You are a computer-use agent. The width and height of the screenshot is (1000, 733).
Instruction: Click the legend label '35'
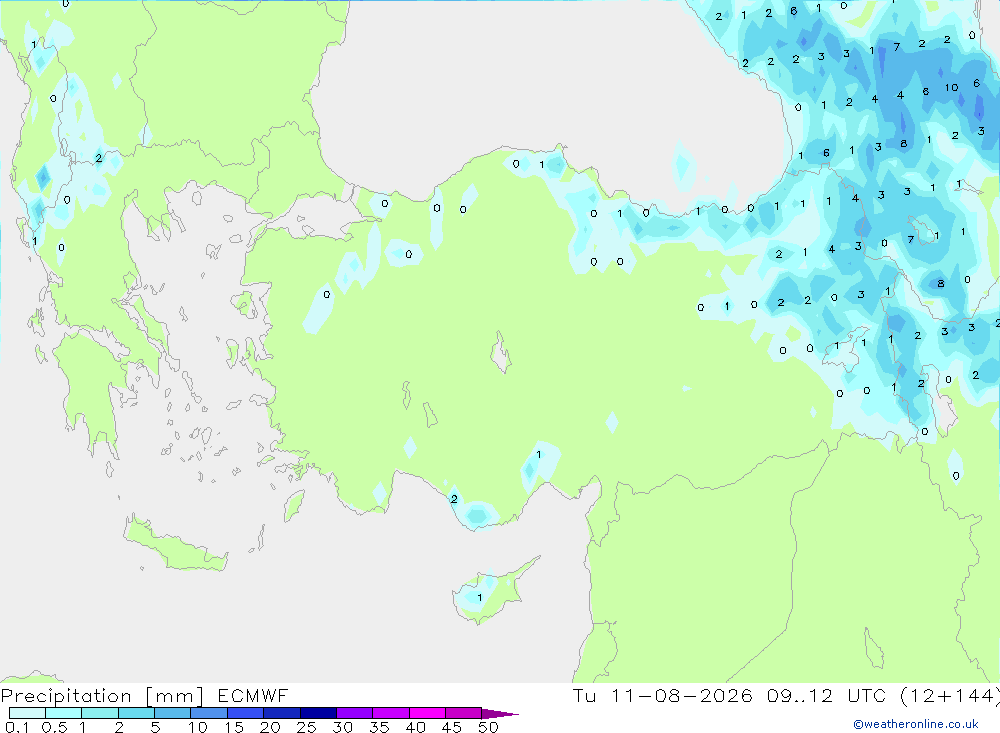point(379,727)
